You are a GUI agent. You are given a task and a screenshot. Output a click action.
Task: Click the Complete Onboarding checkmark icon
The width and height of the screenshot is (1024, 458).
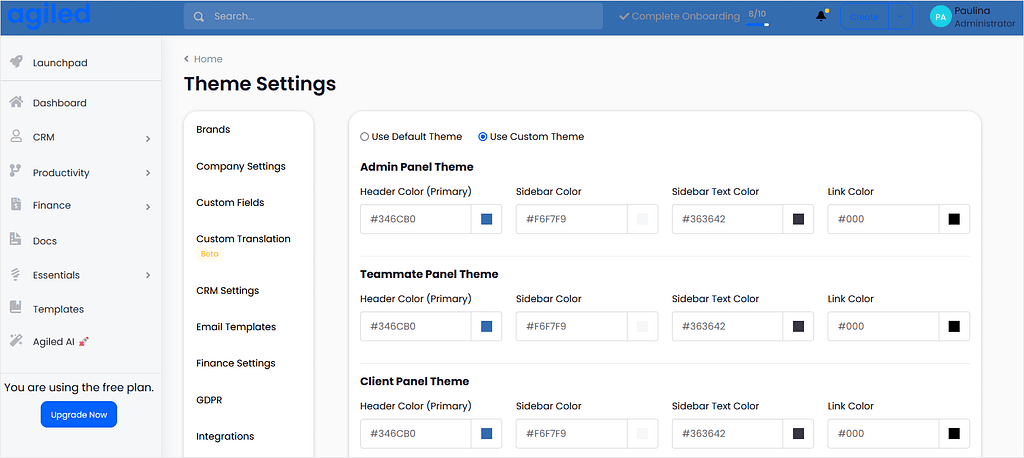click(x=624, y=16)
